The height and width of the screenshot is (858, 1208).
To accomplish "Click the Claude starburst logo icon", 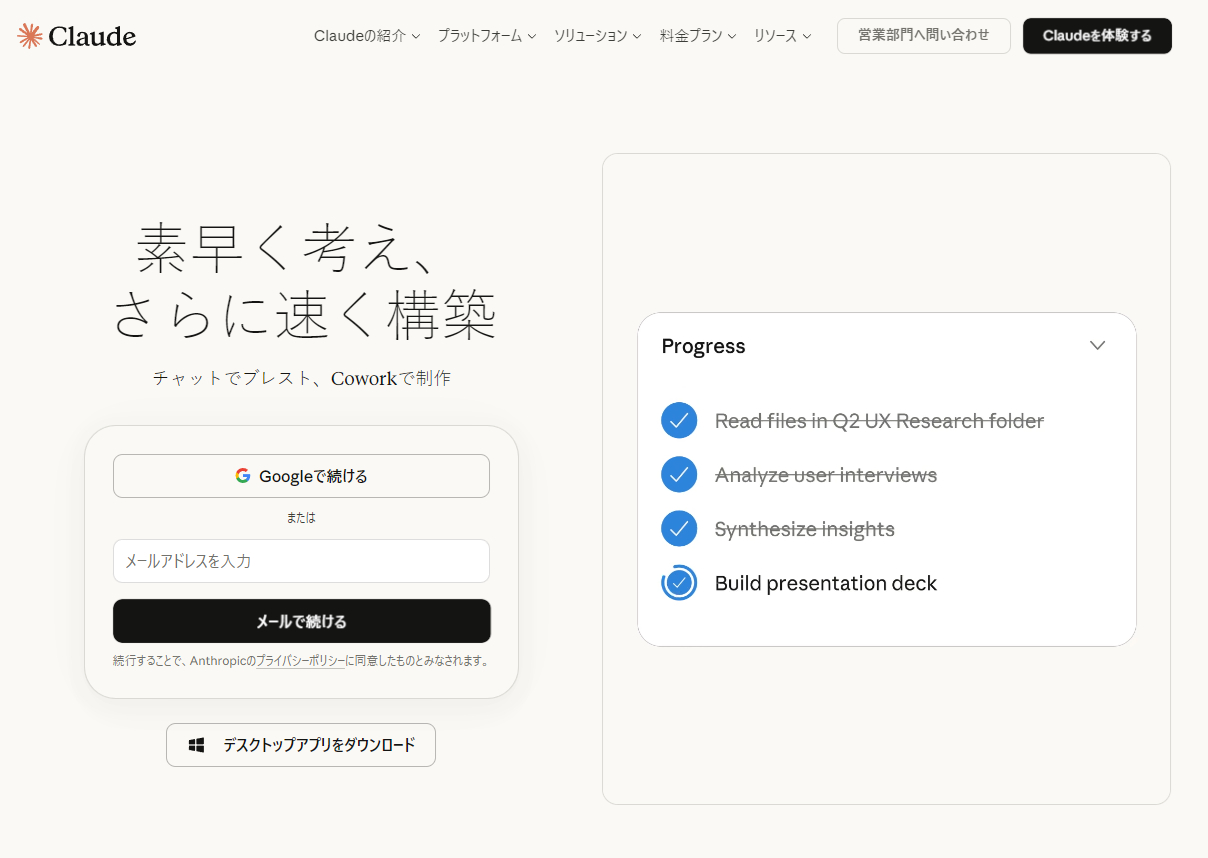I will click(x=30, y=36).
